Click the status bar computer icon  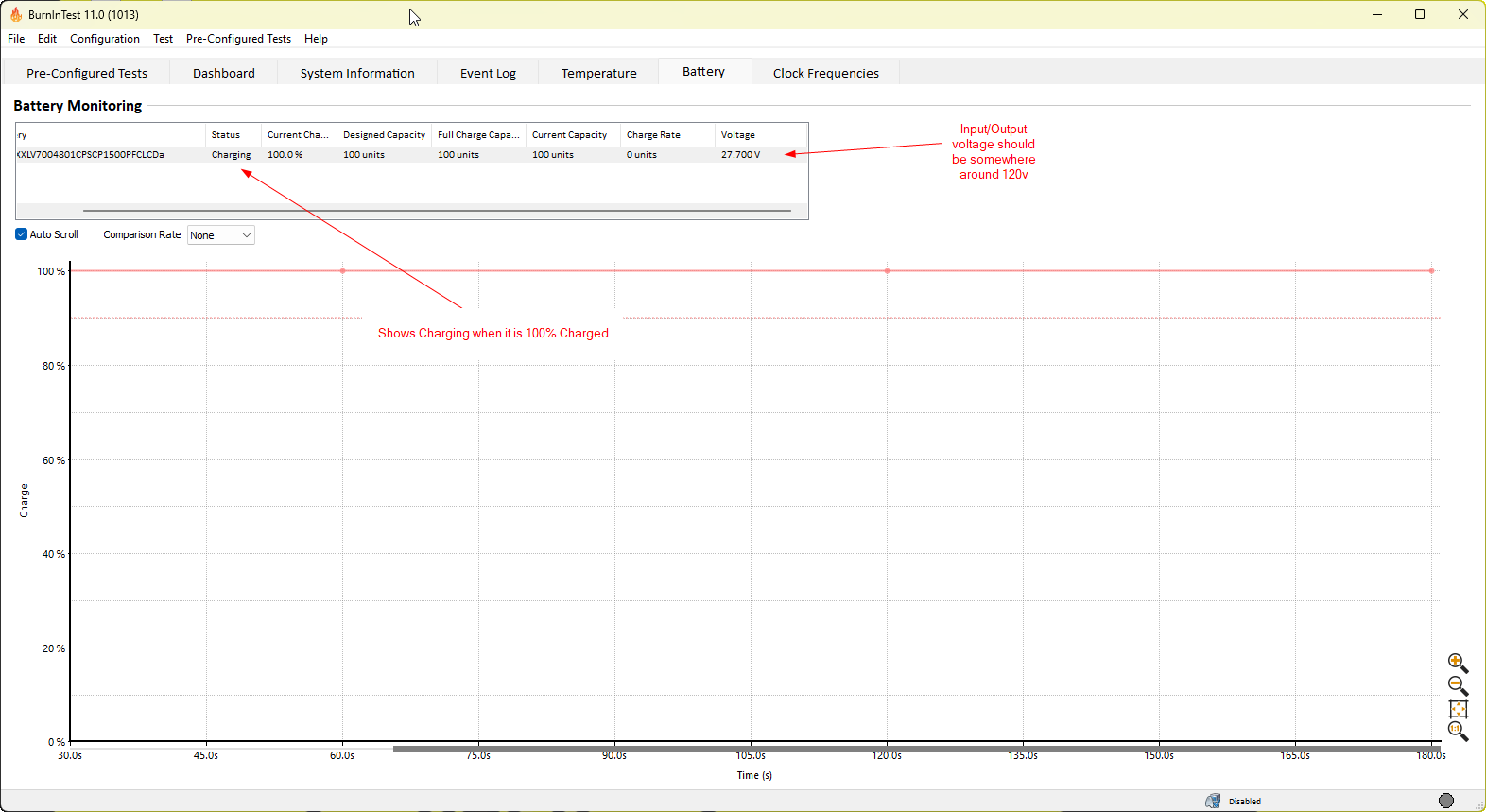(x=1213, y=801)
